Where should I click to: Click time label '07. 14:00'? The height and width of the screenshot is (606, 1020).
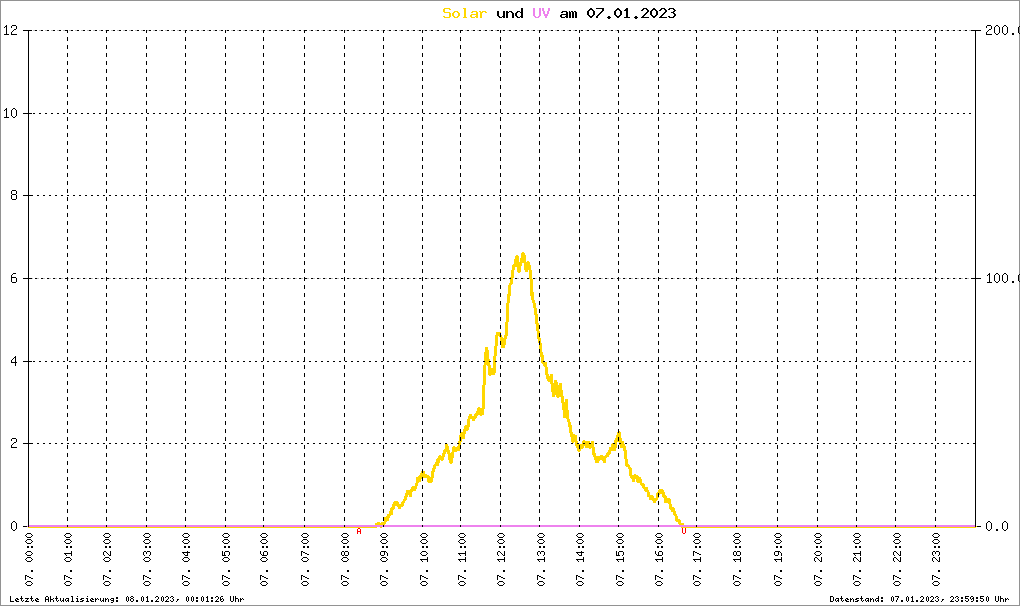580,560
